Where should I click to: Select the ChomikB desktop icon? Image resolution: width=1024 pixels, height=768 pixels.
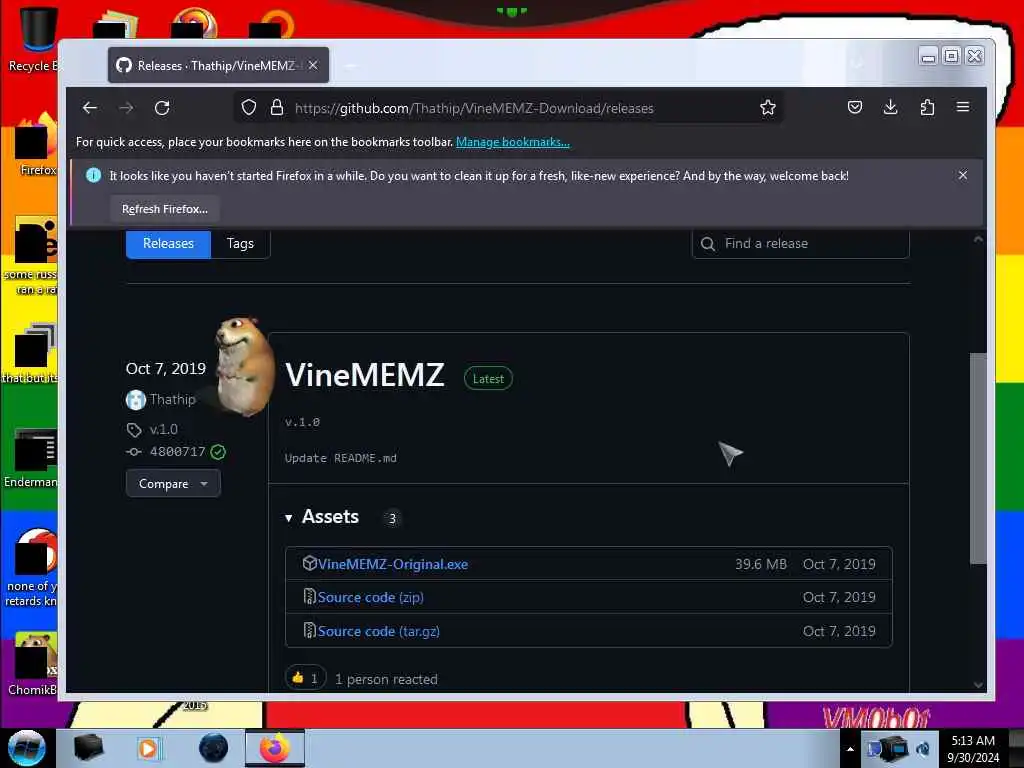(x=33, y=664)
